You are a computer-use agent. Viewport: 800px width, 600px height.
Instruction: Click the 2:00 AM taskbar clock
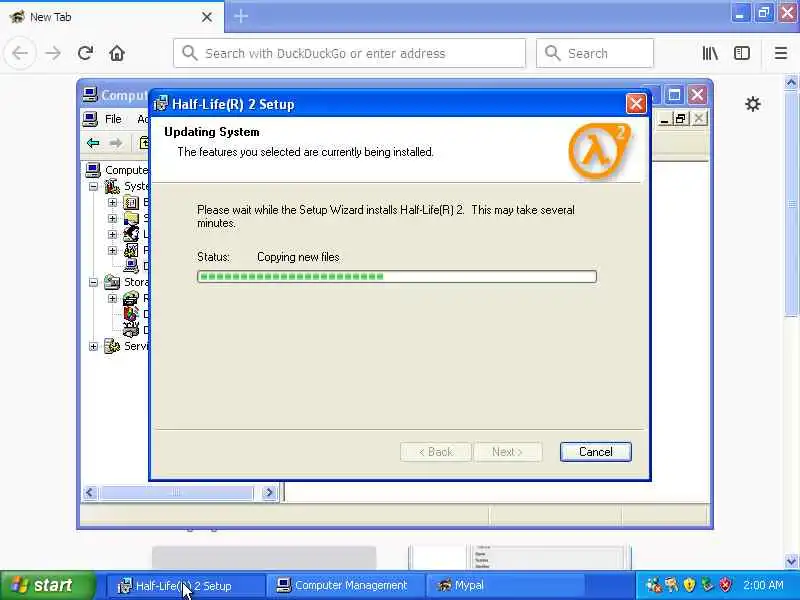[x=763, y=585]
